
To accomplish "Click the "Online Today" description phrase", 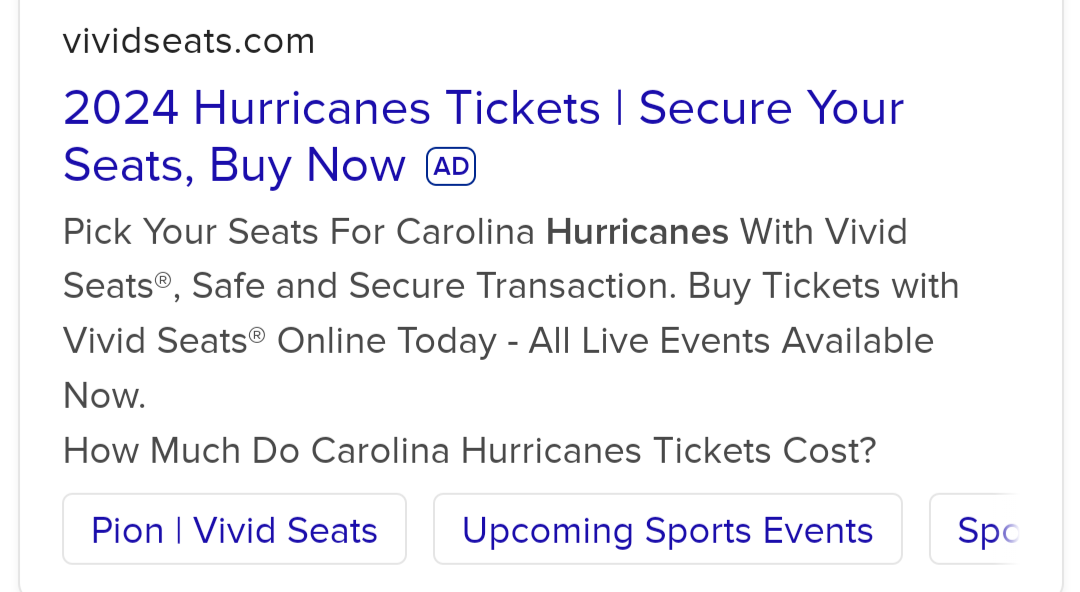I will coord(386,342).
